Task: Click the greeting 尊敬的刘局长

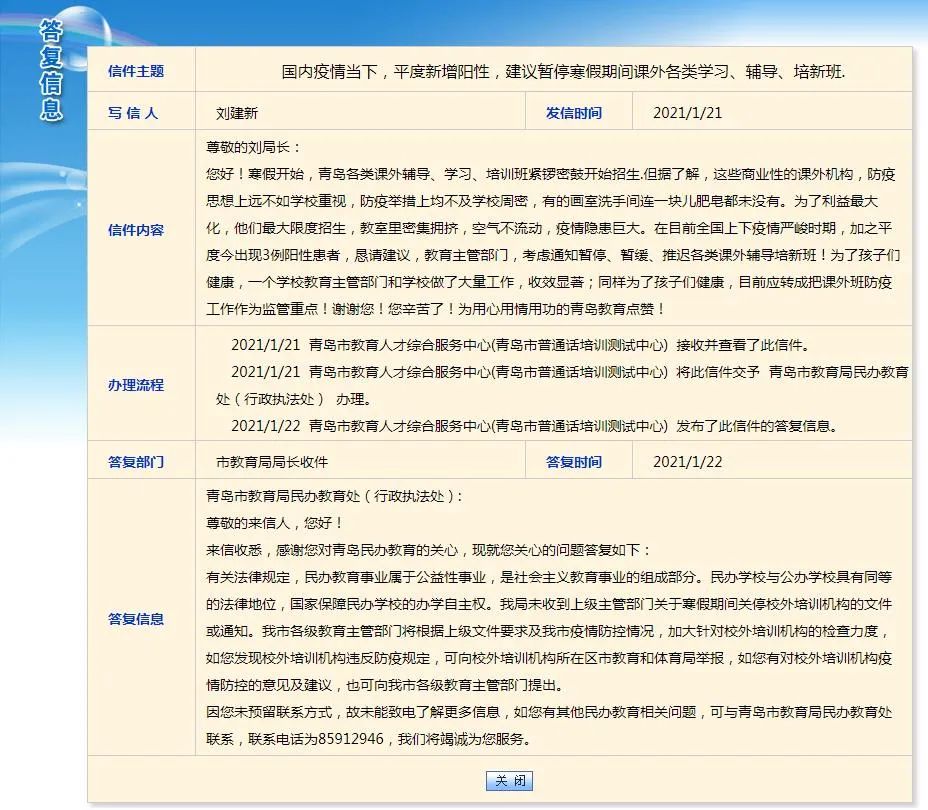Action: tap(253, 147)
